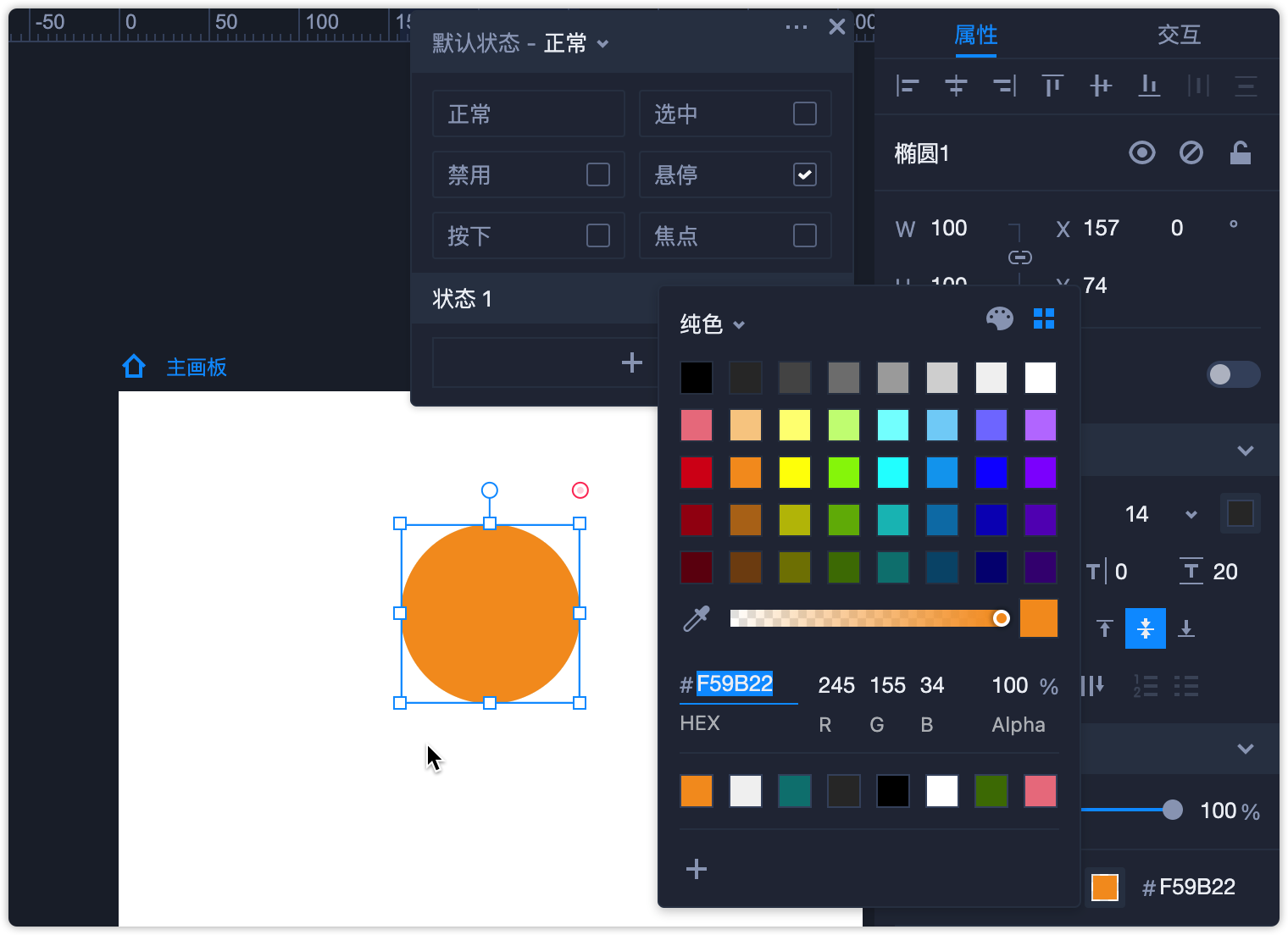Go to home 主画板 icon
Viewport: 1288px width, 935px height.
tap(134, 367)
